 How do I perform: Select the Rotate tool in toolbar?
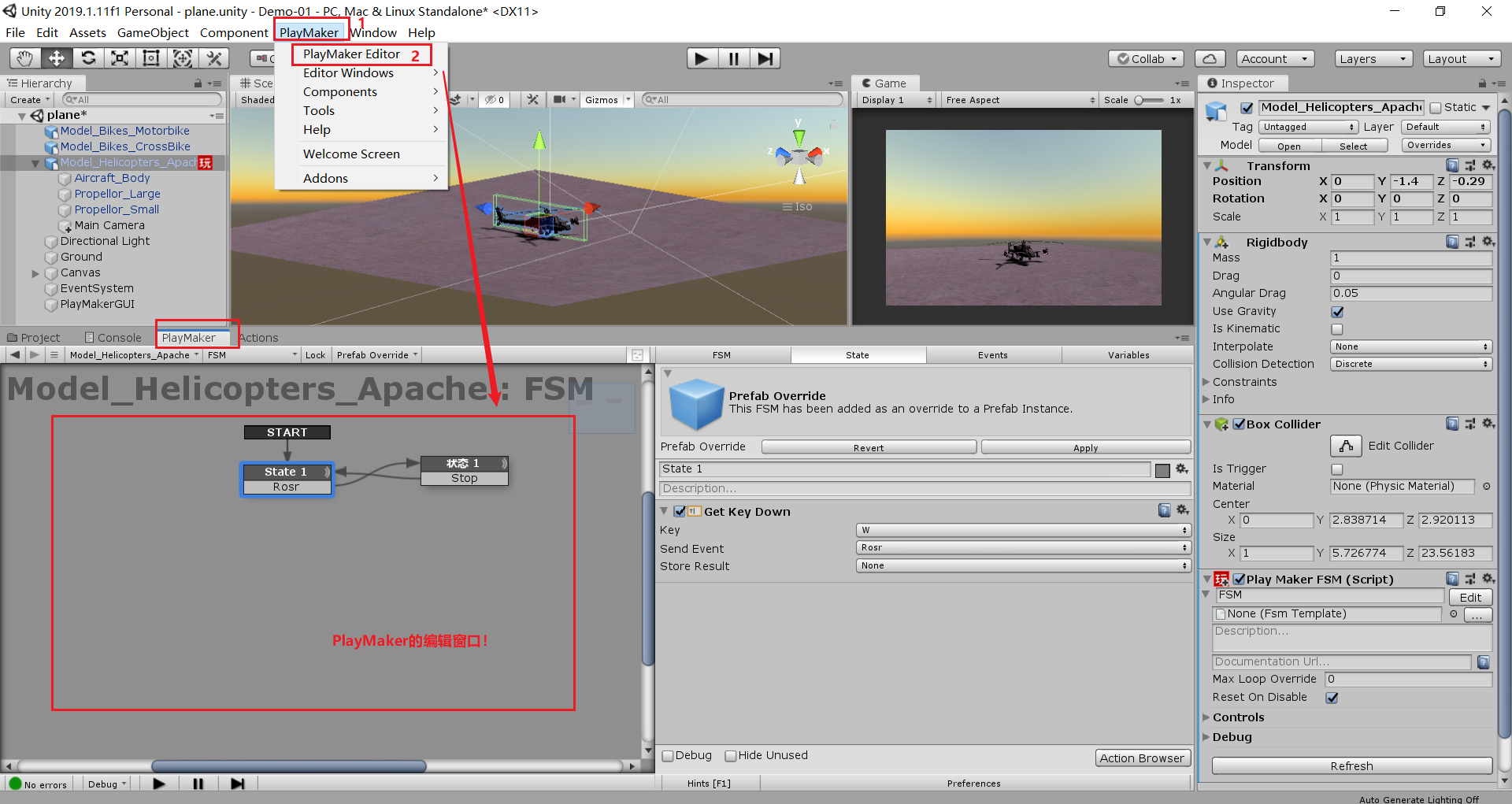(x=88, y=57)
